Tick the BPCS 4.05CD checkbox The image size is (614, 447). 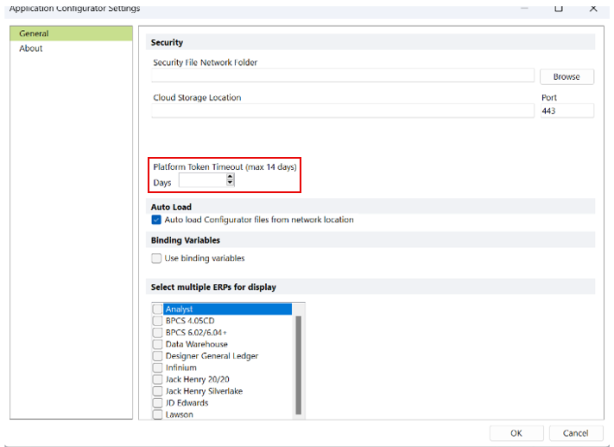[x=157, y=321]
